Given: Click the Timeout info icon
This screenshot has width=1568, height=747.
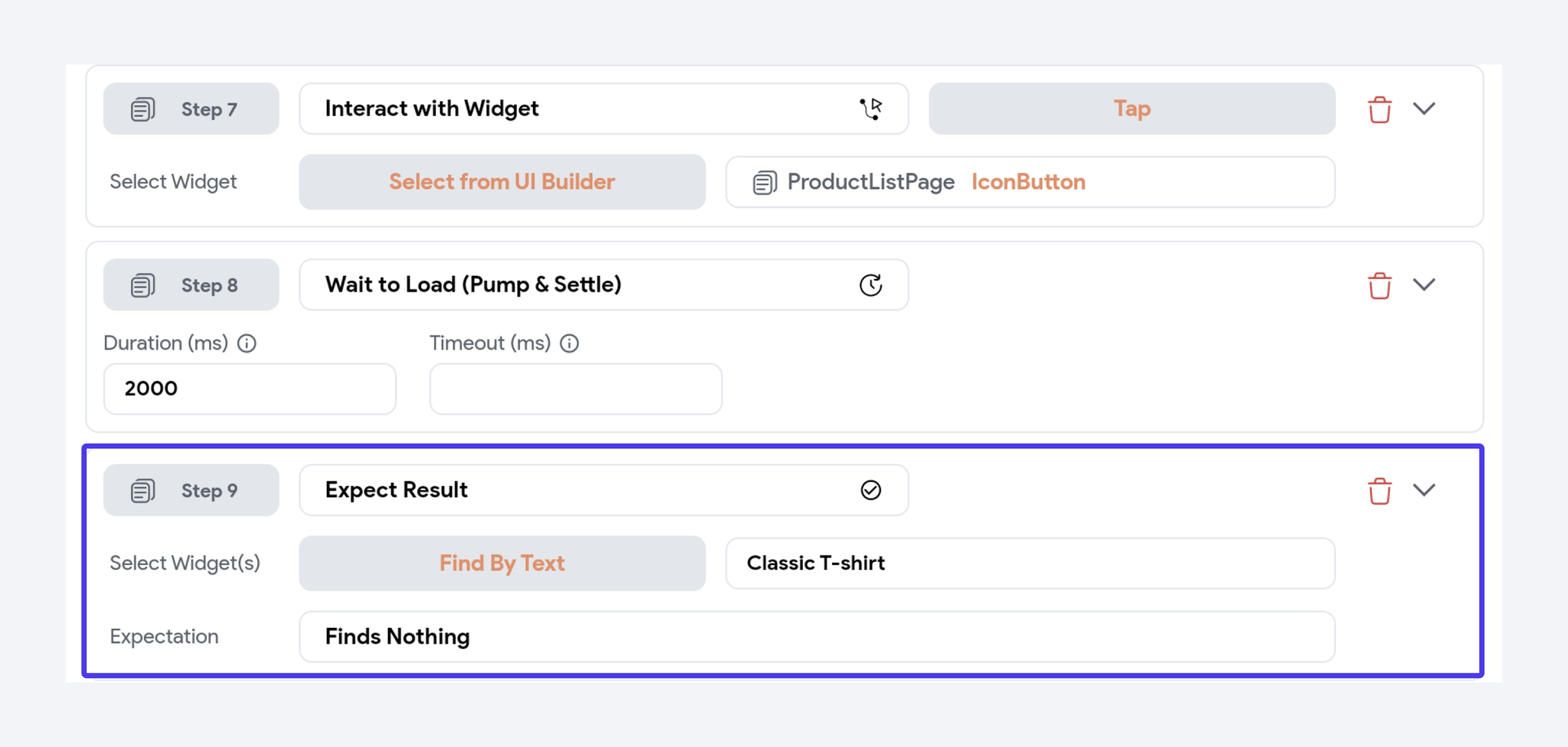Looking at the screenshot, I should (x=569, y=343).
